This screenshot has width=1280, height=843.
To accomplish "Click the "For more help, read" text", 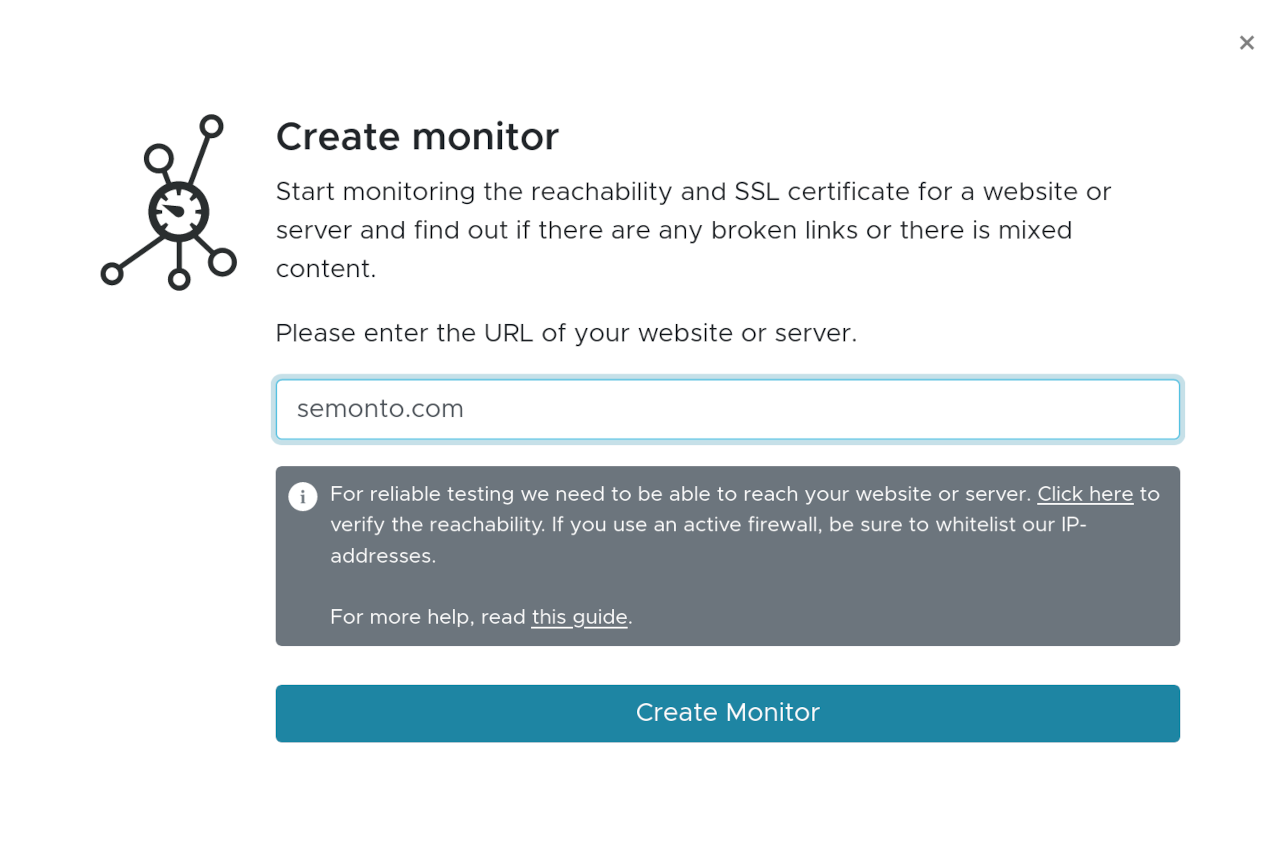I will pyautogui.click(x=428, y=617).
